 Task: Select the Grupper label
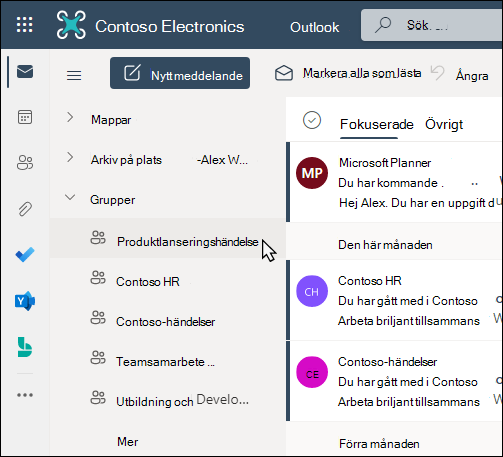[x=113, y=200]
